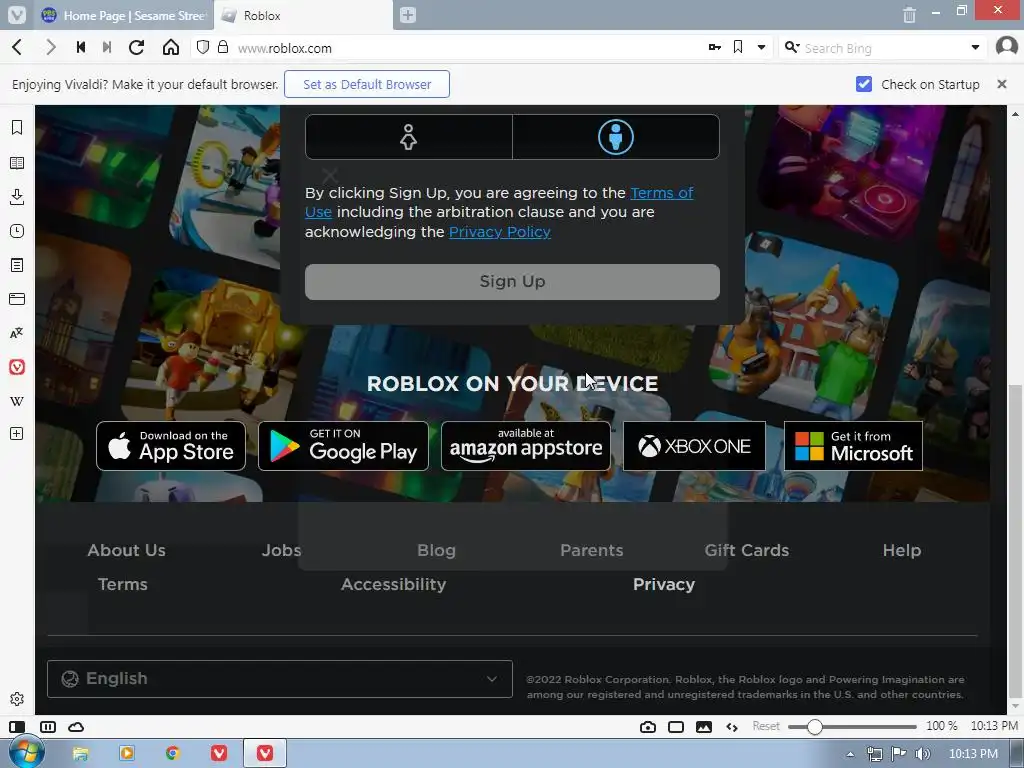Download on the App Store badge

pos(171,446)
